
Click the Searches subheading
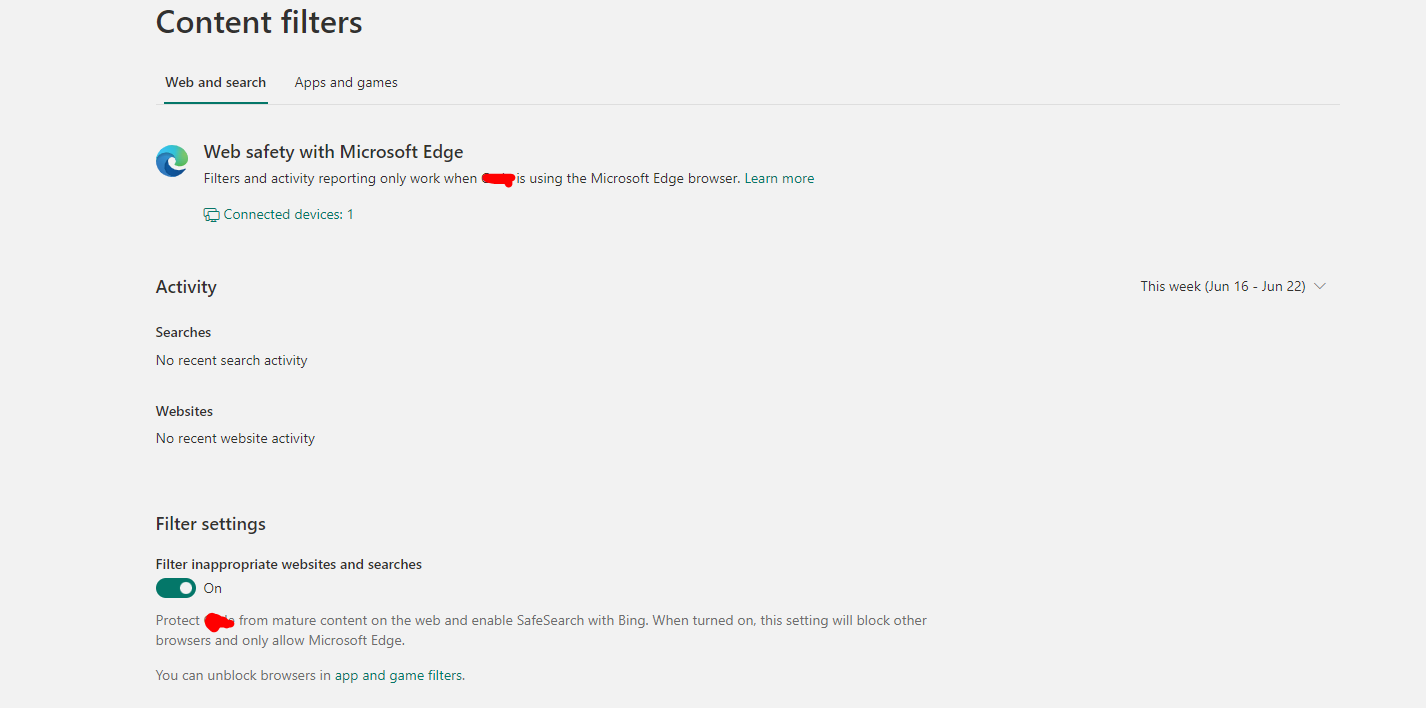click(184, 332)
